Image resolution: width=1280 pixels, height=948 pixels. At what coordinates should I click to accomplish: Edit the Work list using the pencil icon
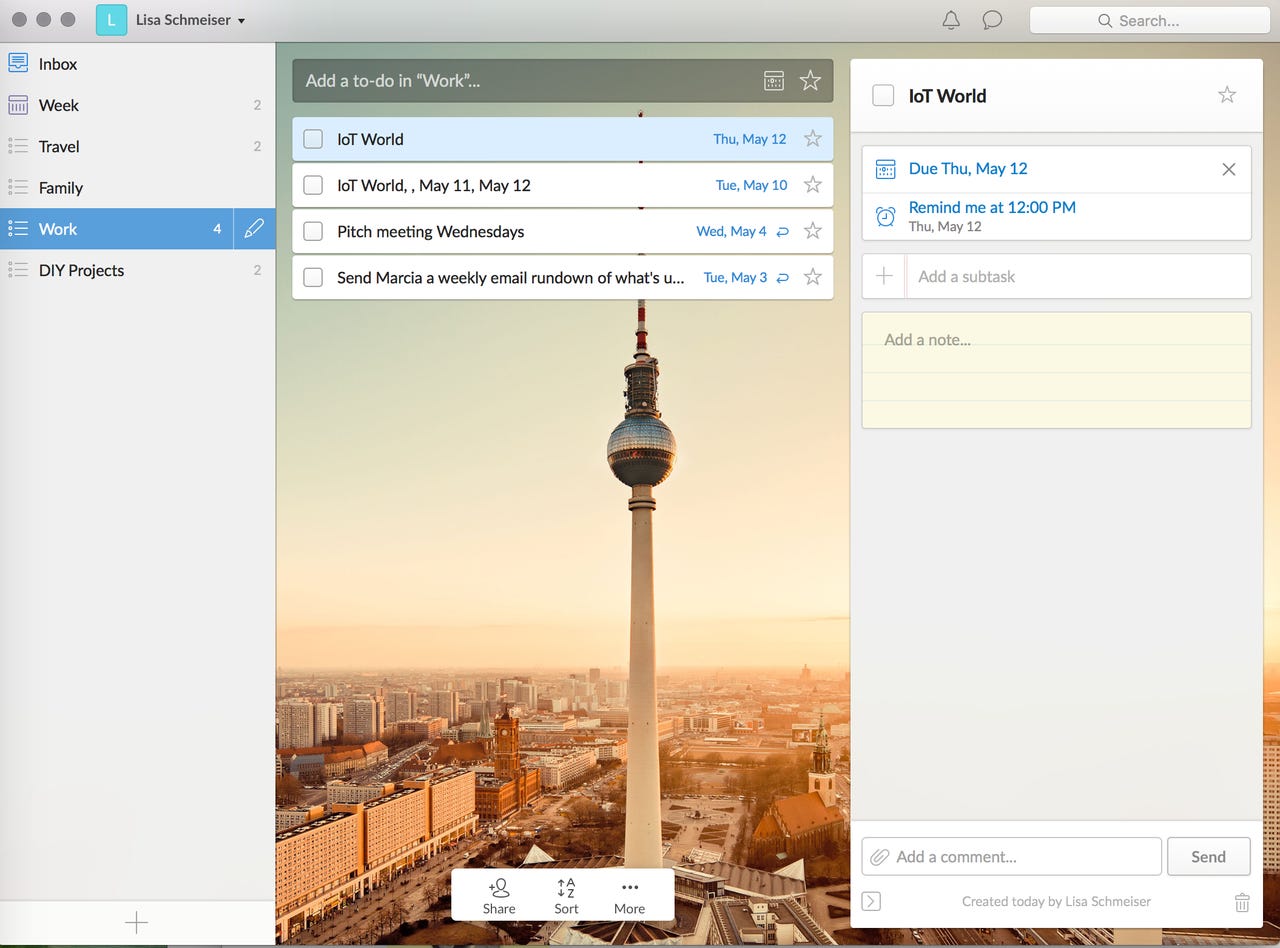click(x=254, y=229)
